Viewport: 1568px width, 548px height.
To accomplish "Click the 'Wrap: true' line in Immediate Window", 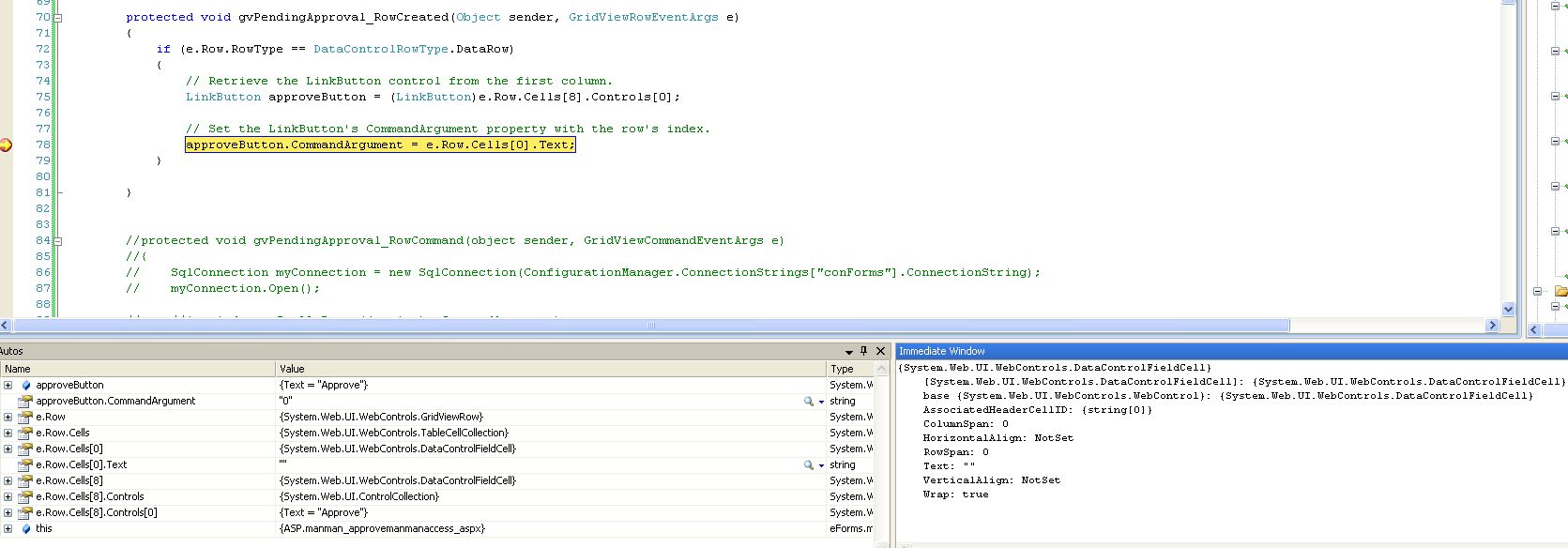I will pos(955,495).
